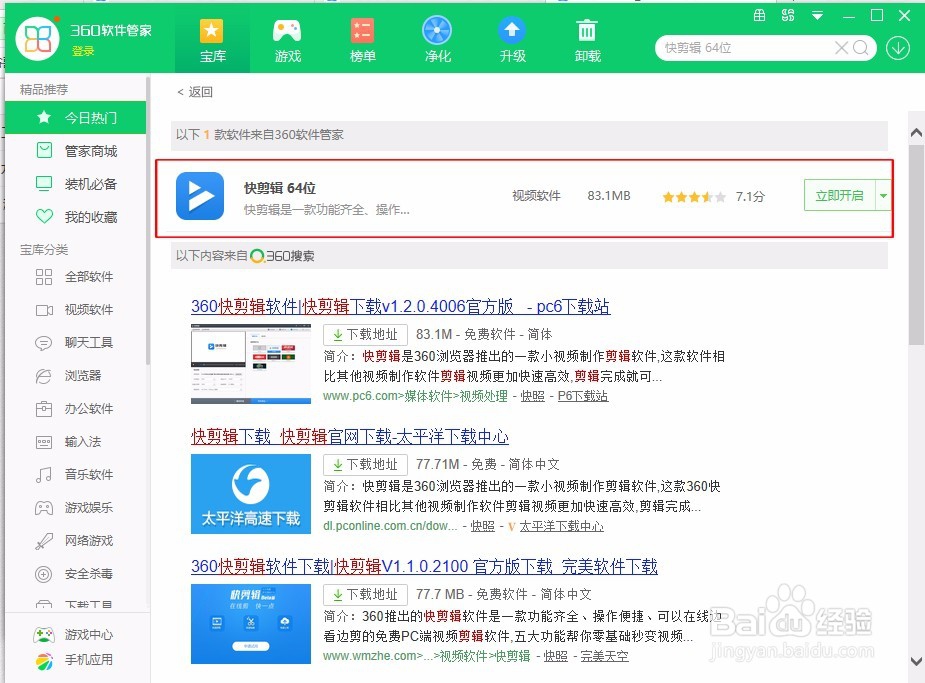Open the 游戏 gamepad tab
925x683 pixels.
287,40
